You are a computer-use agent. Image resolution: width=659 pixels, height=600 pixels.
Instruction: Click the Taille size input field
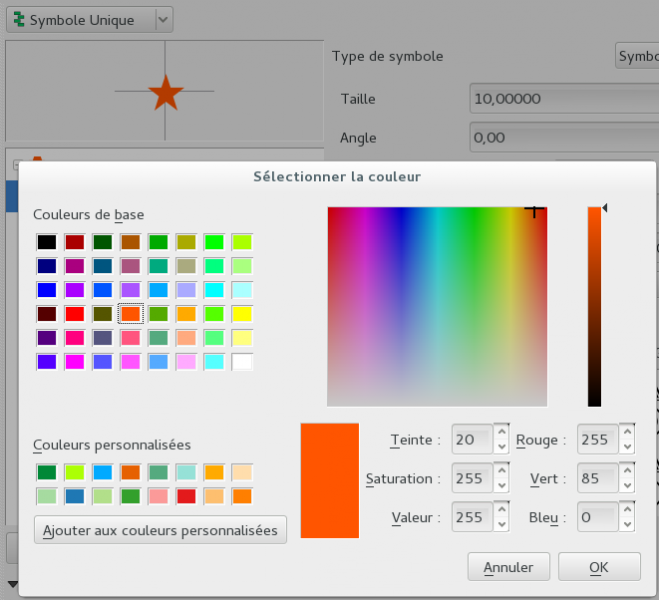pyautogui.click(x=560, y=99)
